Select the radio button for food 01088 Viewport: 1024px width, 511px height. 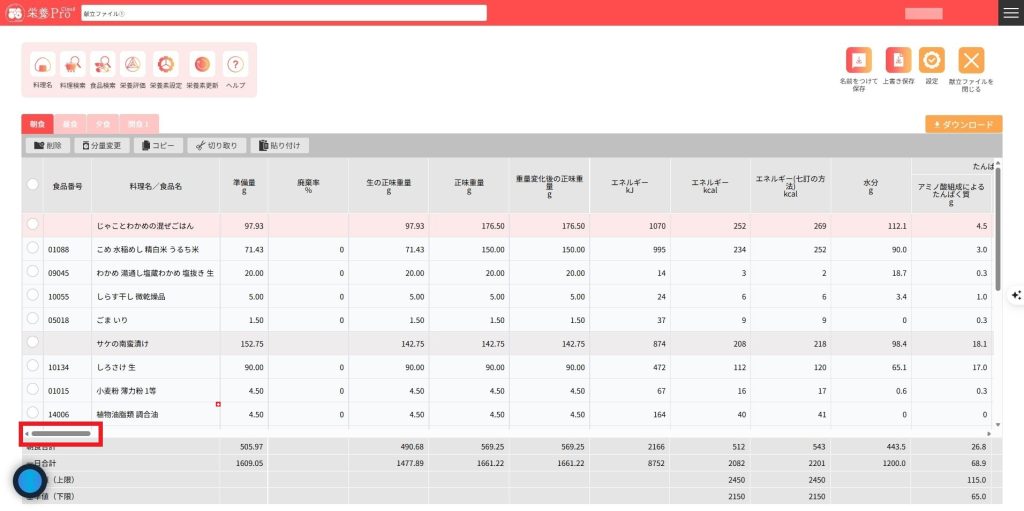point(33,248)
